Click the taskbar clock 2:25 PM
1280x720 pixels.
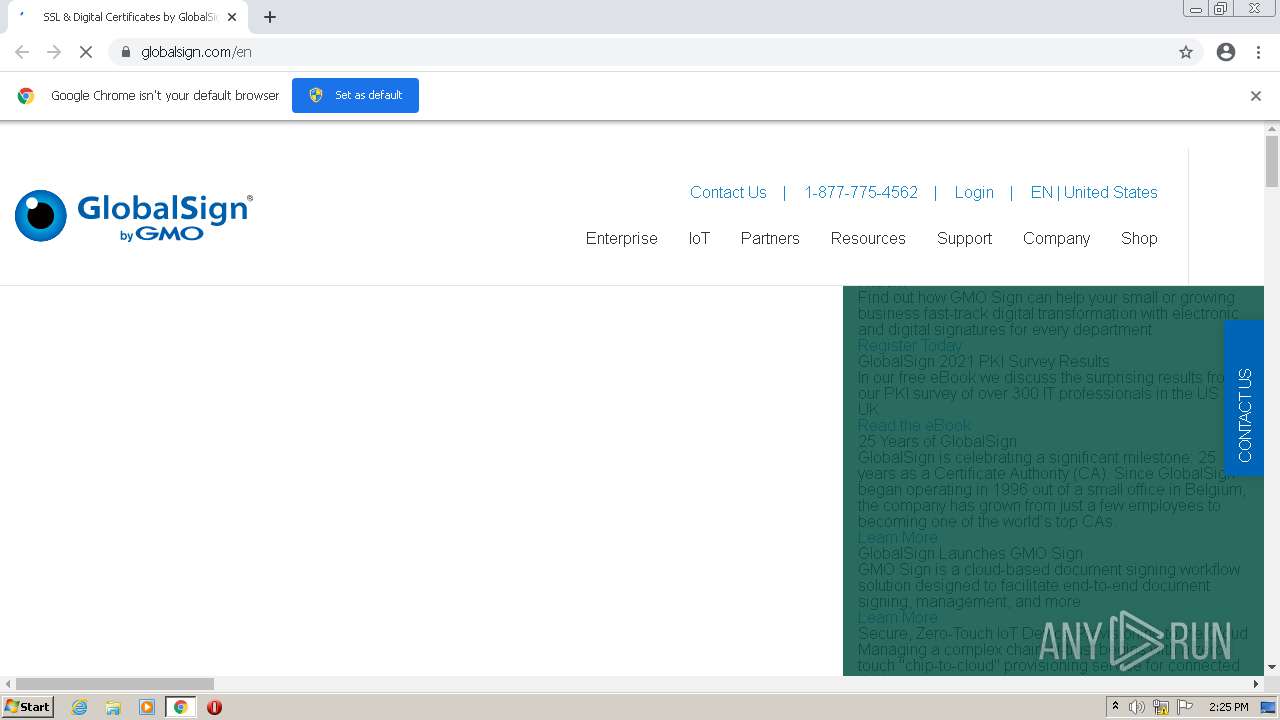(1228, 707)
